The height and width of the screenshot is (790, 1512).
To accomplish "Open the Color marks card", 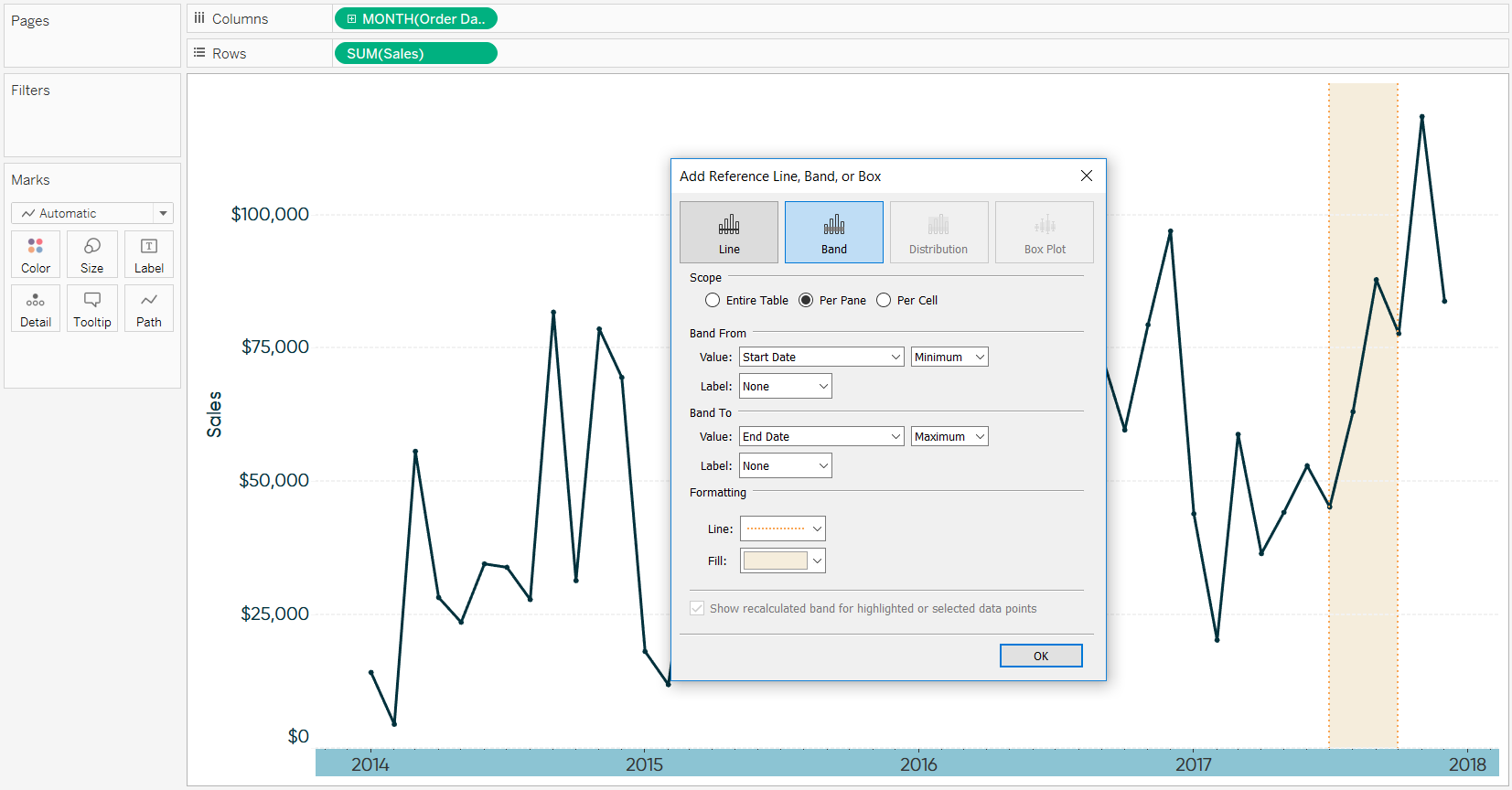I will click(x=36, y=254).
